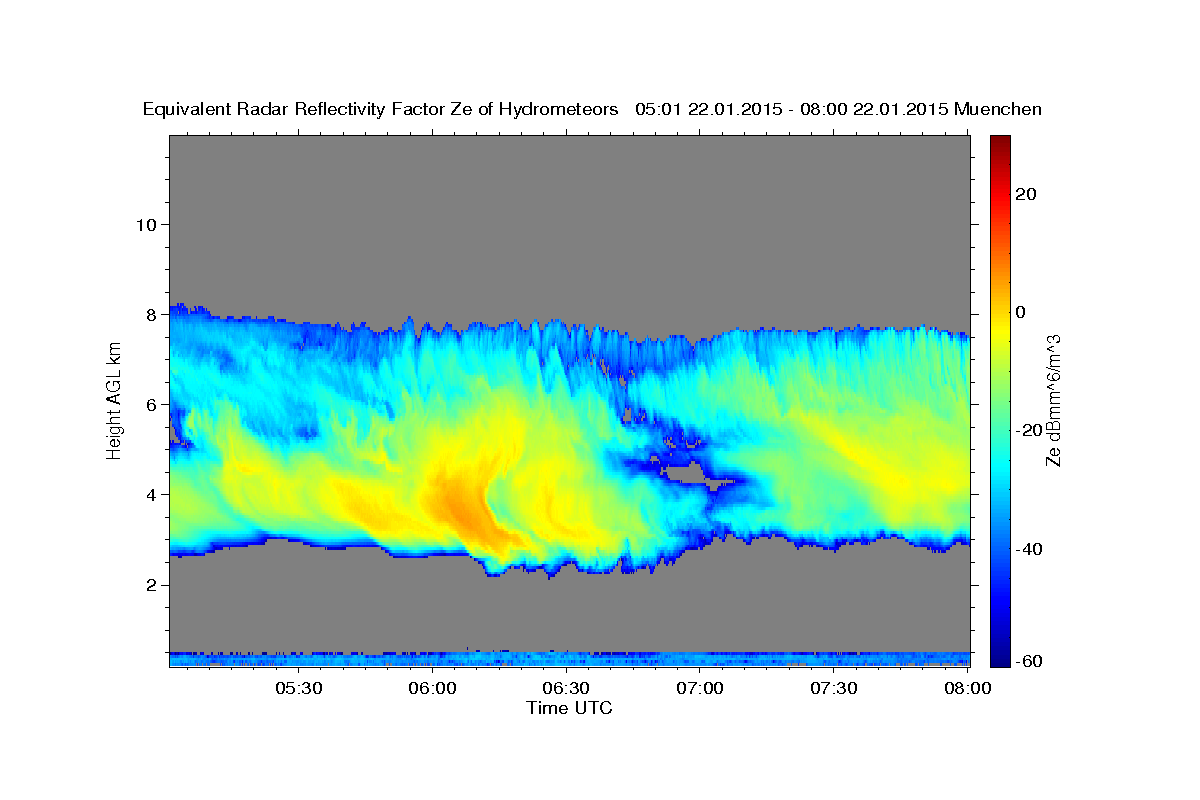1200x800 pixels.
Task: Click the 'Height AGL km' axis label
Action: pyautogui.click(x=115, y=400)
